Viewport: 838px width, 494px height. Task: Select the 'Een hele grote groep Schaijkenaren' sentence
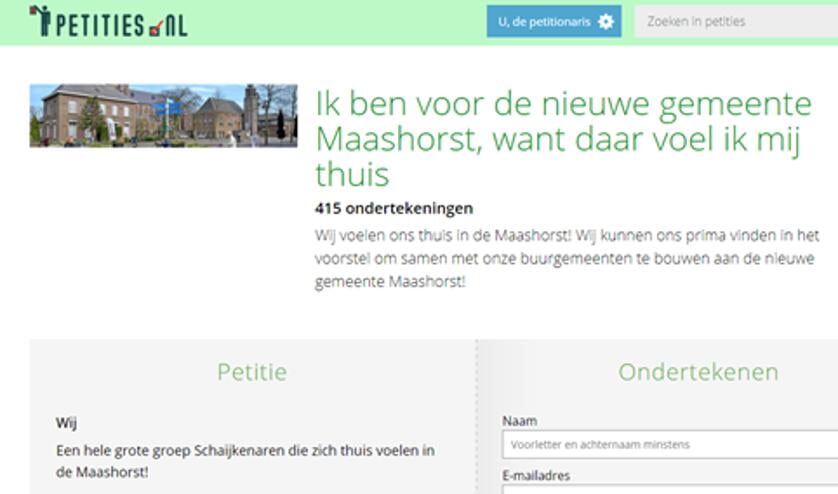pyautogui.click(x=245, y=461)
